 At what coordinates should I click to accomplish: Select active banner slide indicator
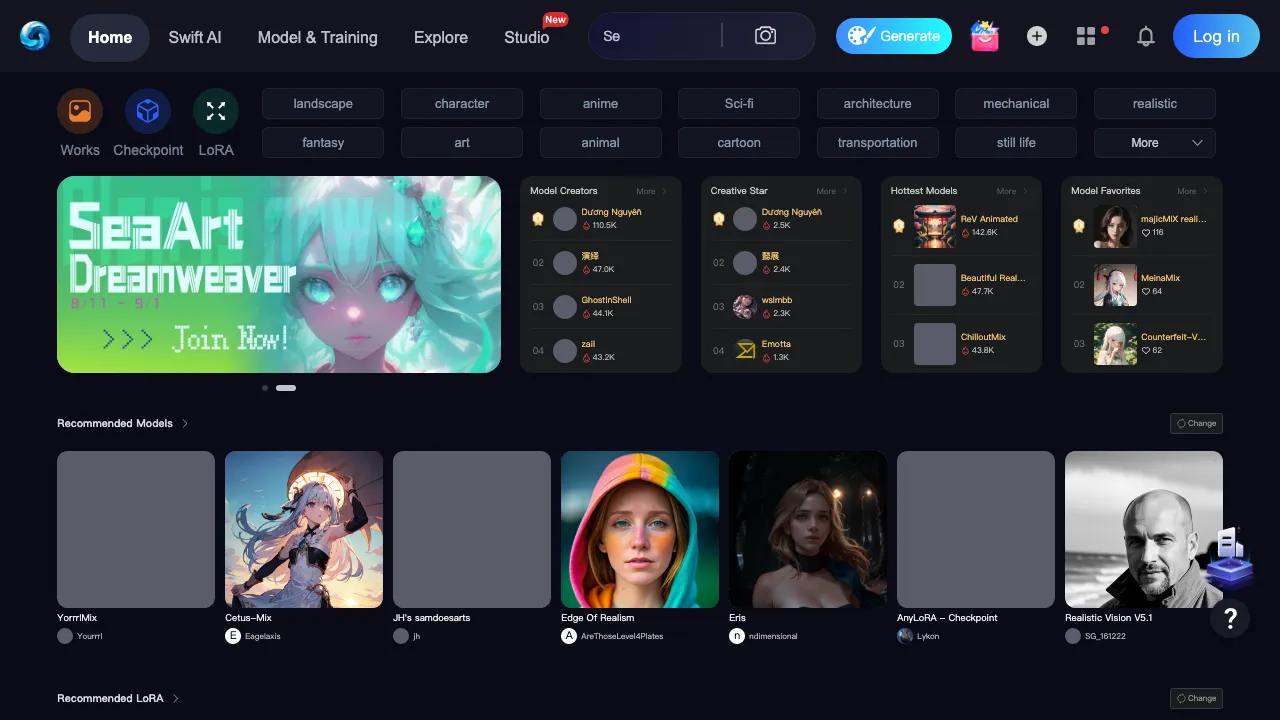pos(286,388)
